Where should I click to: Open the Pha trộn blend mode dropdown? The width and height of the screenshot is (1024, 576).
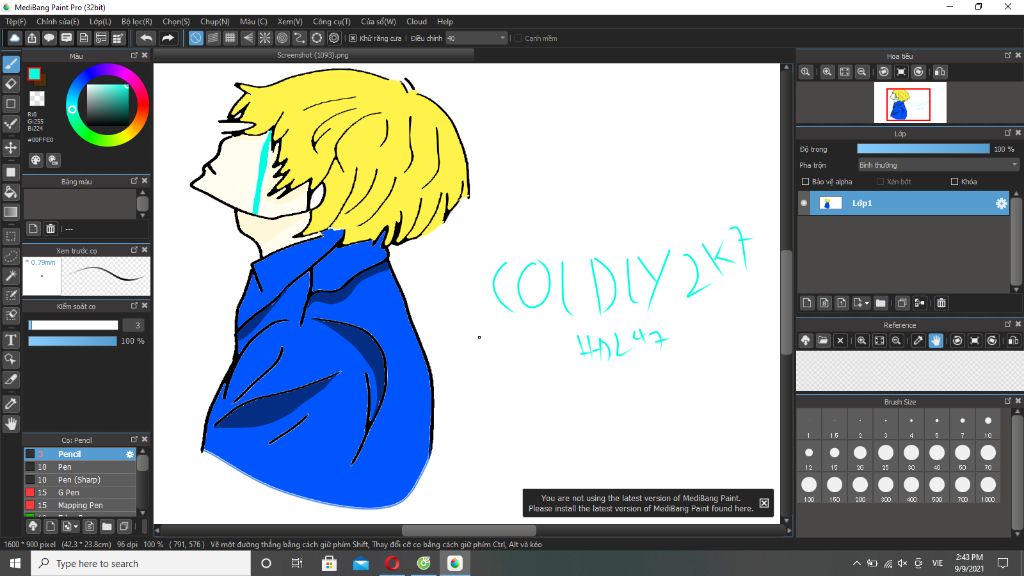point(938,165)
